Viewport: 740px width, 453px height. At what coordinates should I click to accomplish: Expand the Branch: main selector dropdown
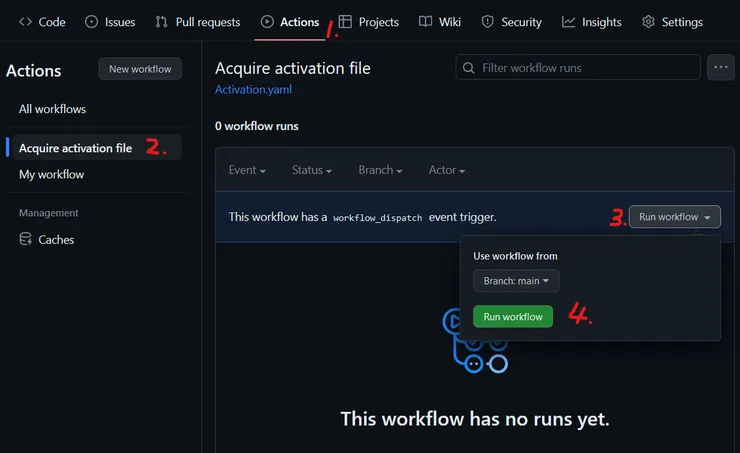tap(516, 281)
